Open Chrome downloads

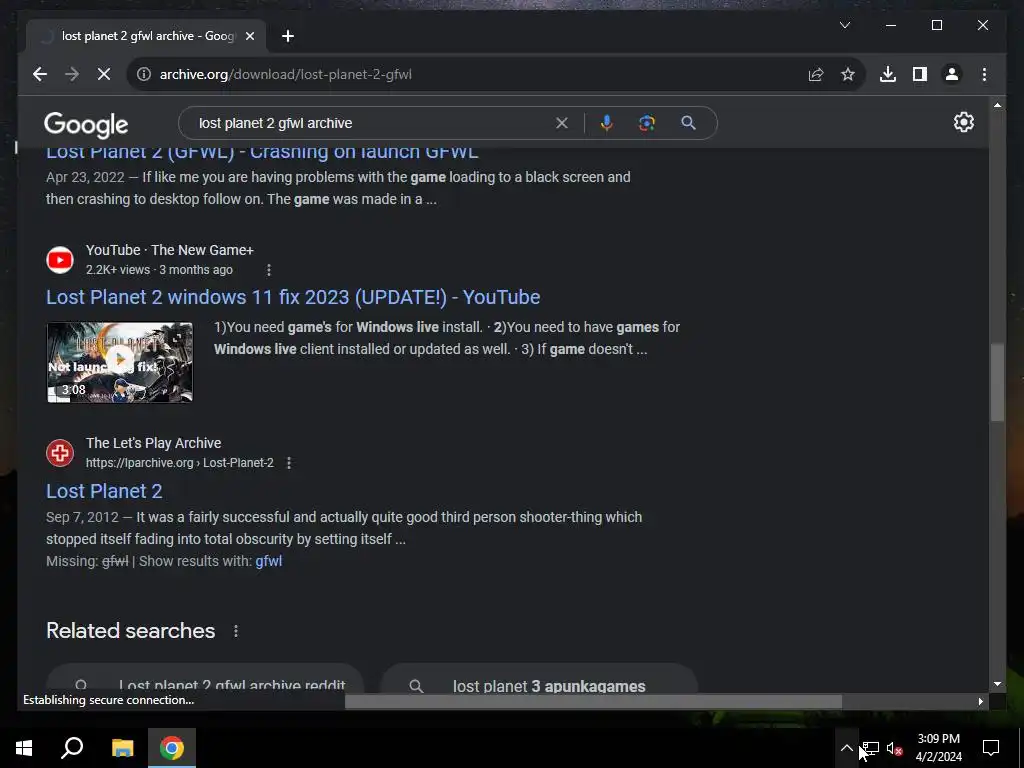pyautogui.click(x=888, y=74)
